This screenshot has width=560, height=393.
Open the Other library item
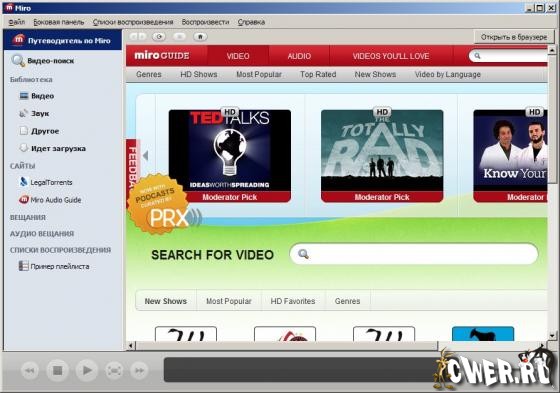(45, 131)
